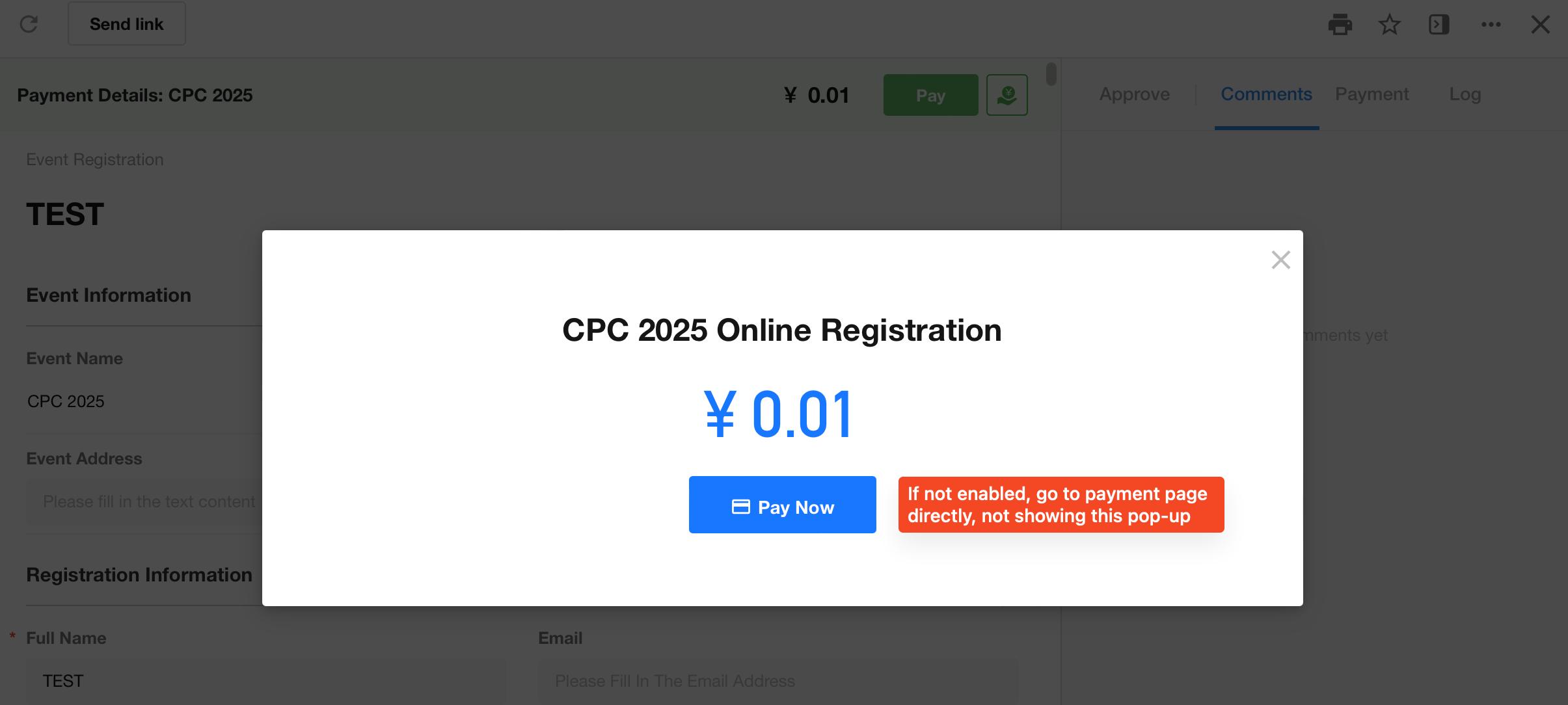Click the form's vertical scrollbar handle
This screenshot has width=1568, height=705.
point(1051,73)
